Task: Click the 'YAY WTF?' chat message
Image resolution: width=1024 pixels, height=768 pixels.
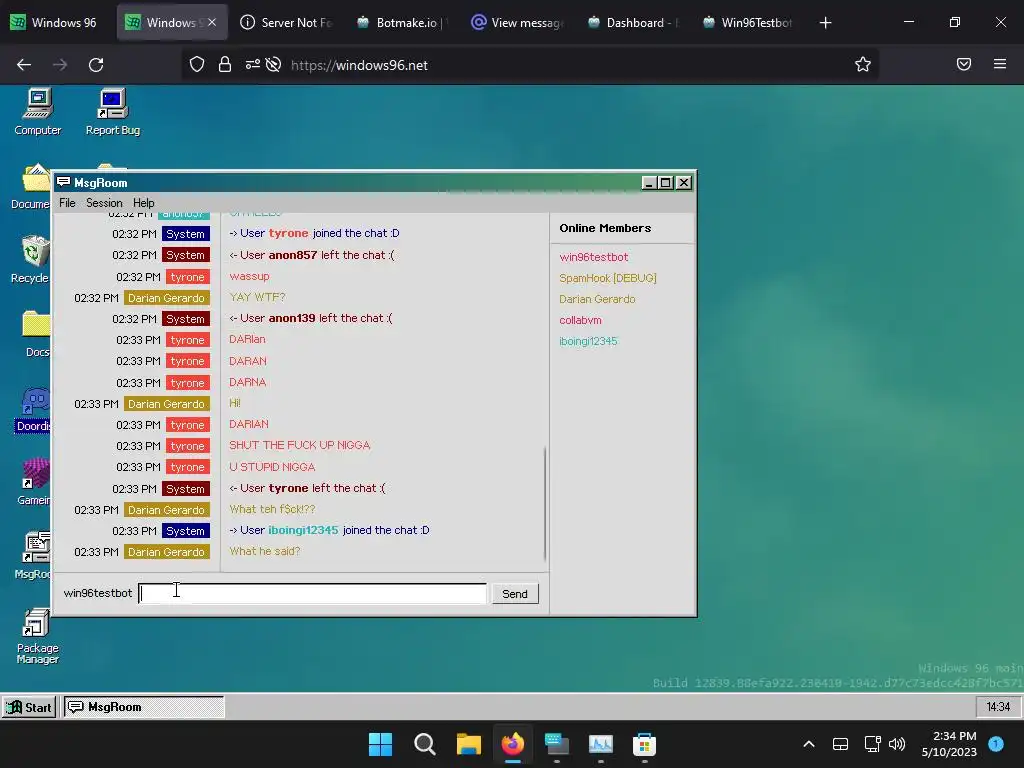Action: (257, 297)
